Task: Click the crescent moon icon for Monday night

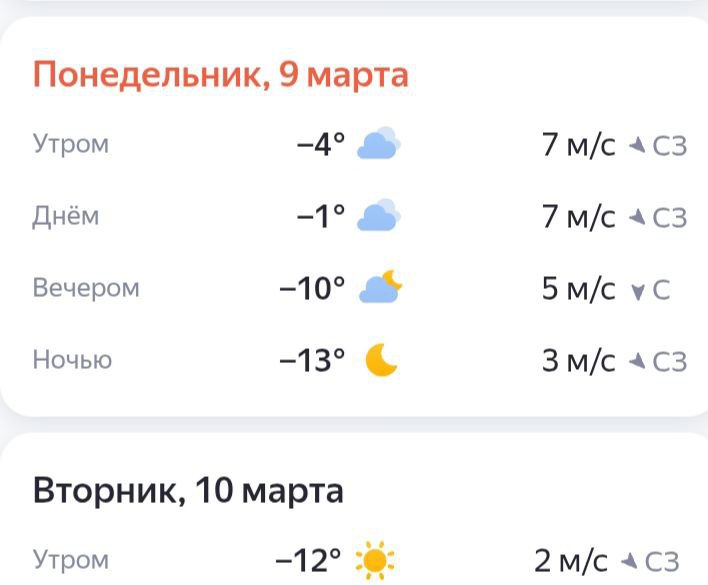Action: pos(381,360)
